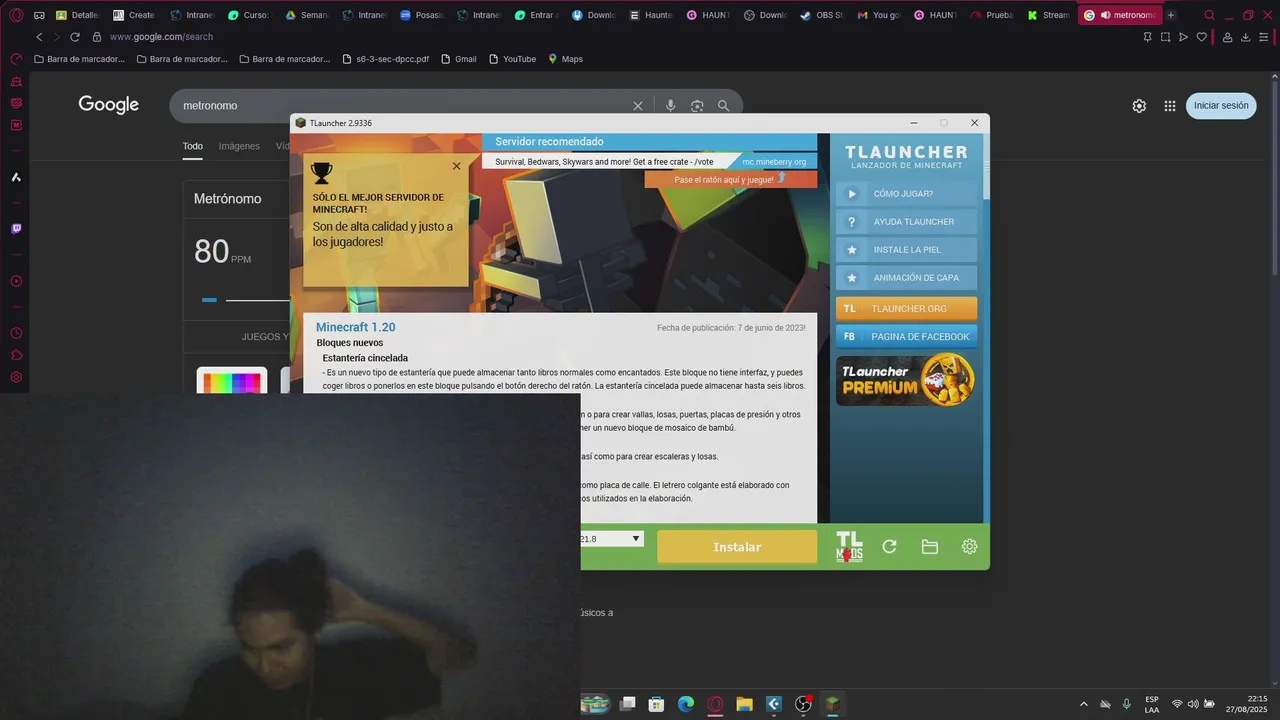Click the browser back arrow
This screenshot has height=720, width=1280.
click(39, 37)
